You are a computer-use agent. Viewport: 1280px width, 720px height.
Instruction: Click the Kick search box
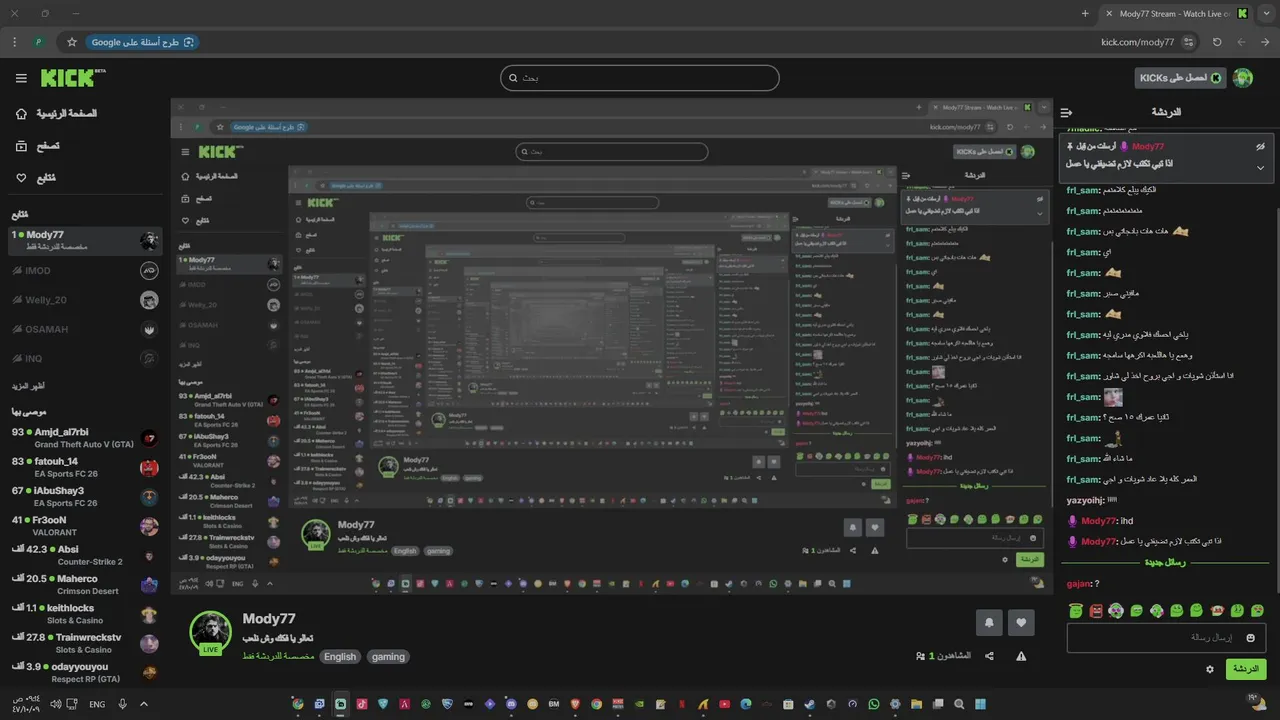[x=640, y=78]
